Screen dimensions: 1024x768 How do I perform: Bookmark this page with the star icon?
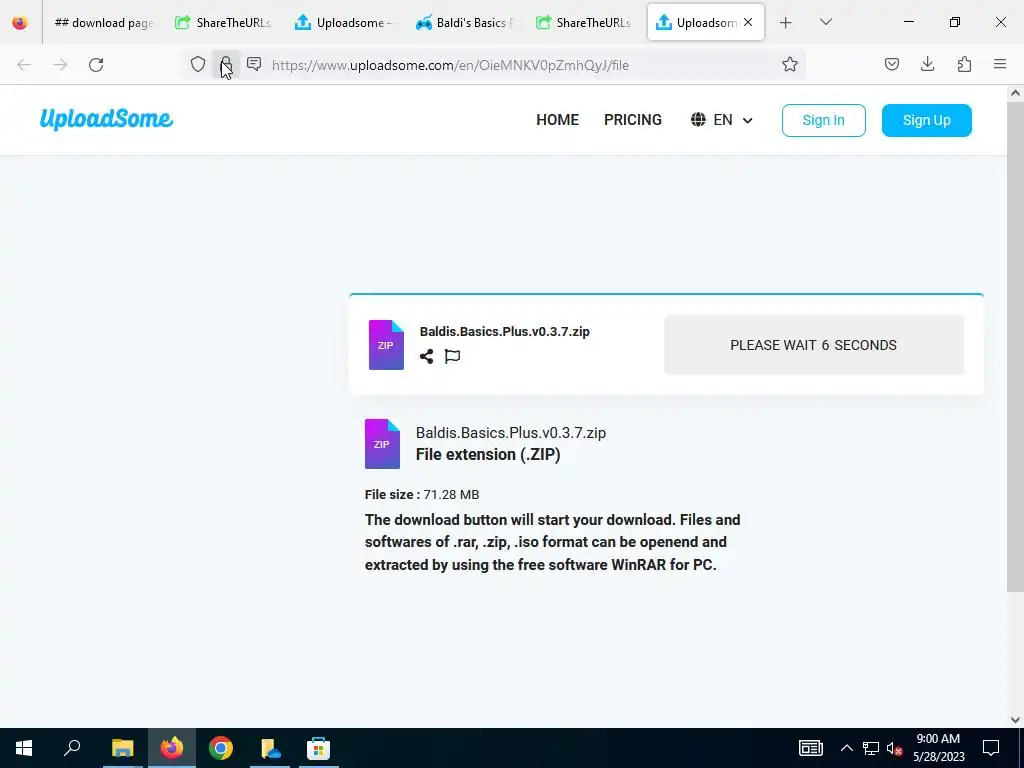(x=790, y=64)
